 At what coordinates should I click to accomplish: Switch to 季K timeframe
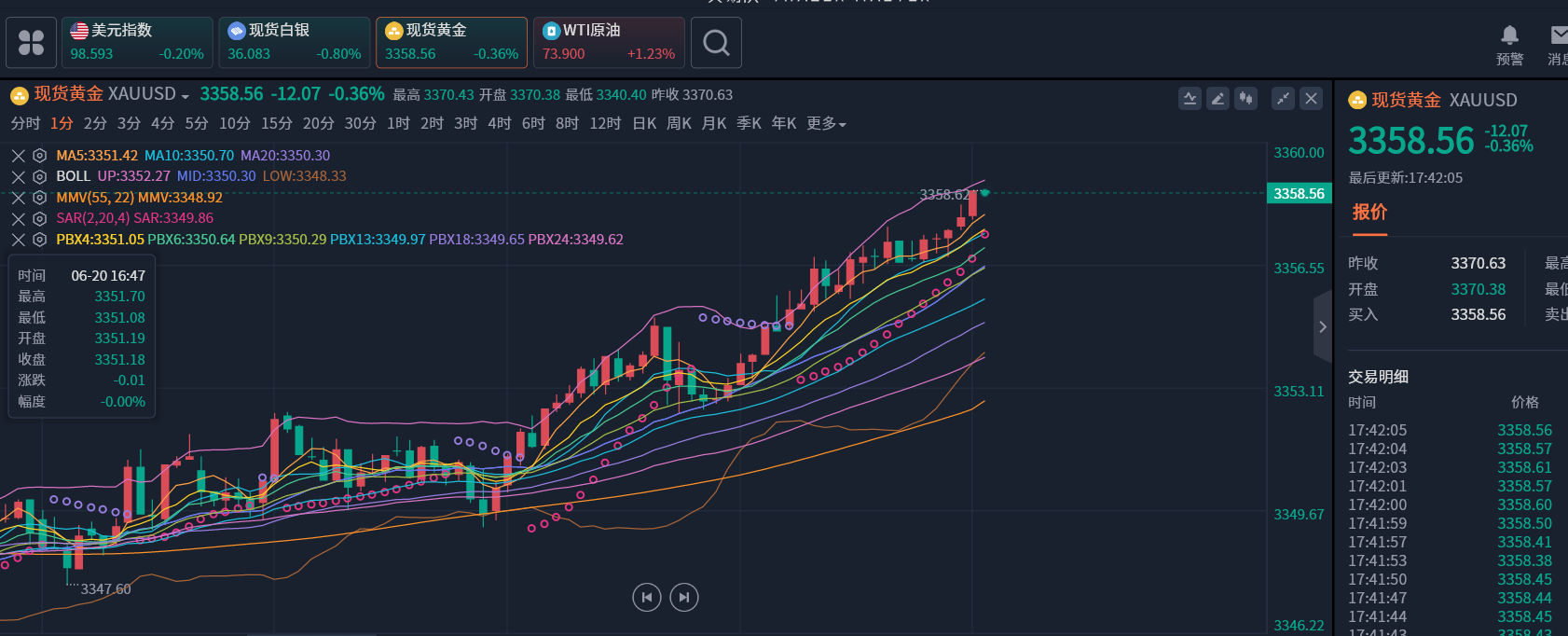[x=749, y=123]
